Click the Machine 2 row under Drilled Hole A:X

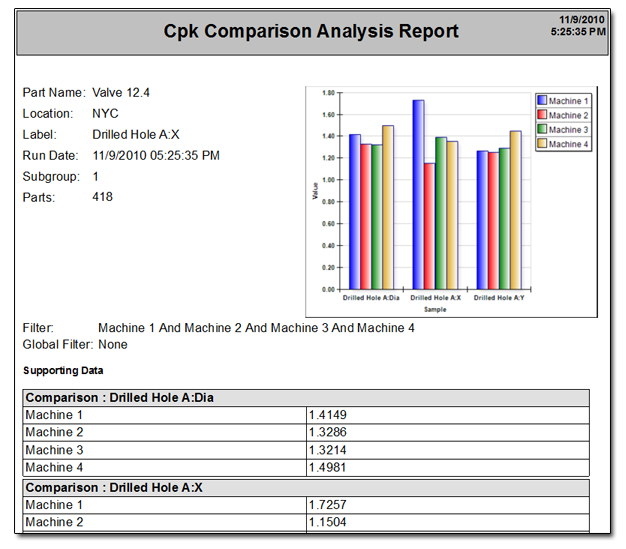(x=306, y=522)
